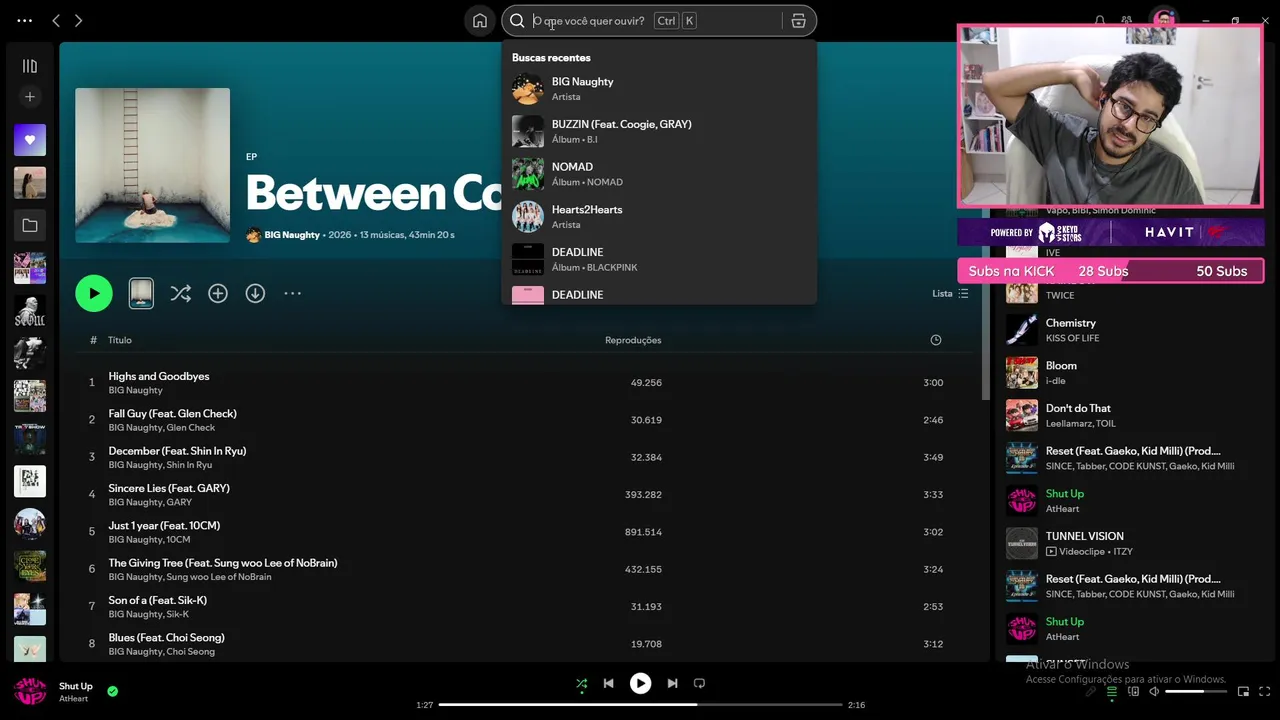Seek on the song progress bar
The width and height of the screenshot is (1280, 720).
pos(640,705)
